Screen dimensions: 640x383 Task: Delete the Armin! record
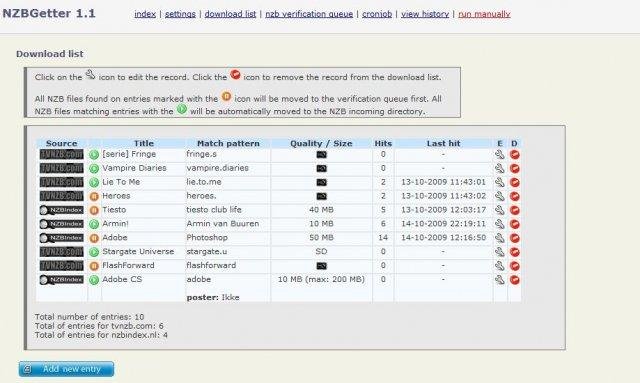515,224
